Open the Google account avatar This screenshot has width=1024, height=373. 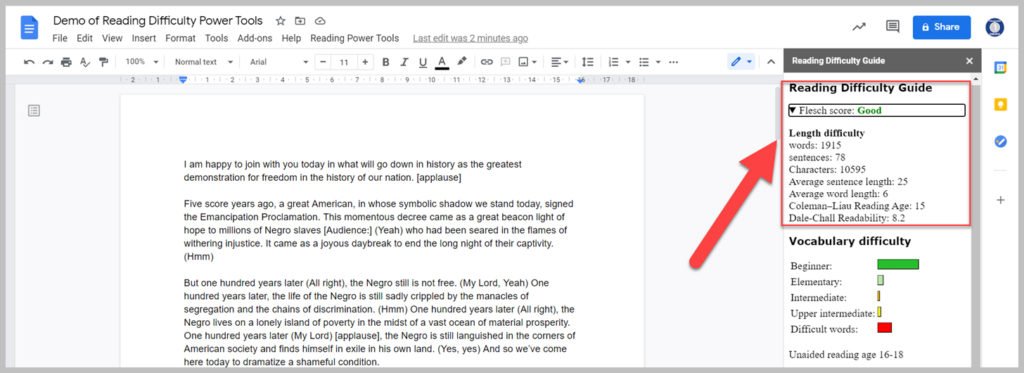coord(994,27)
